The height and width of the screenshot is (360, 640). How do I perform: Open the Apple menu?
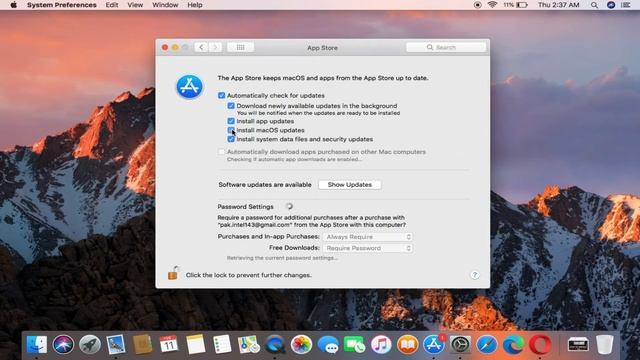click(x=13, y=5)
